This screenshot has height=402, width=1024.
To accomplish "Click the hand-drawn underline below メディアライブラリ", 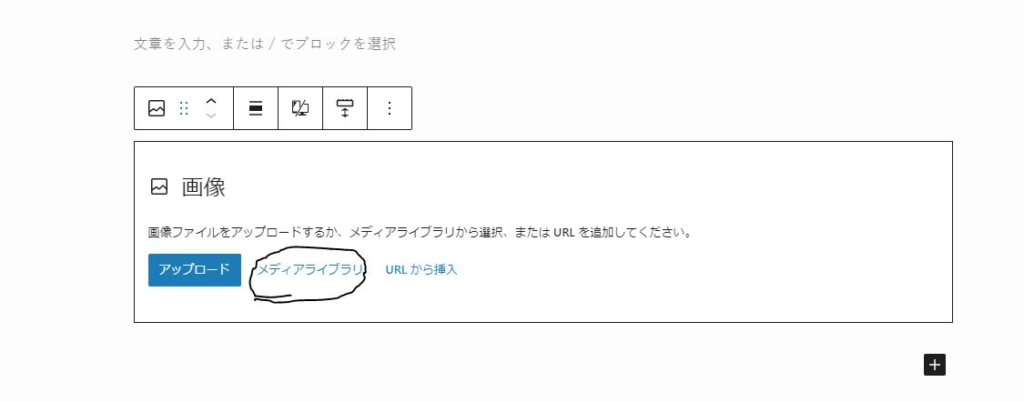I will [272, 298].
